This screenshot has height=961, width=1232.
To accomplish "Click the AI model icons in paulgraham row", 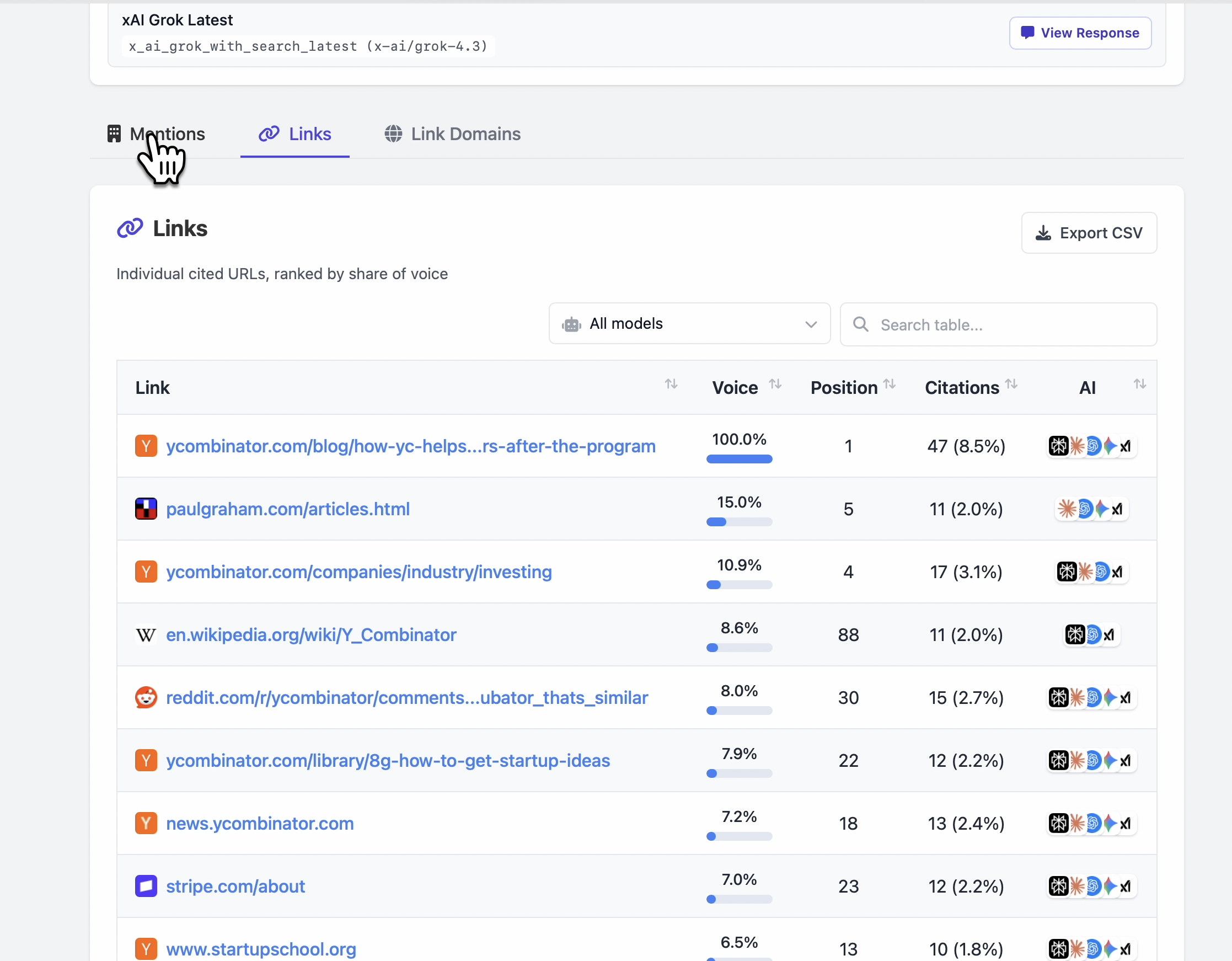I will point(1091,509).
